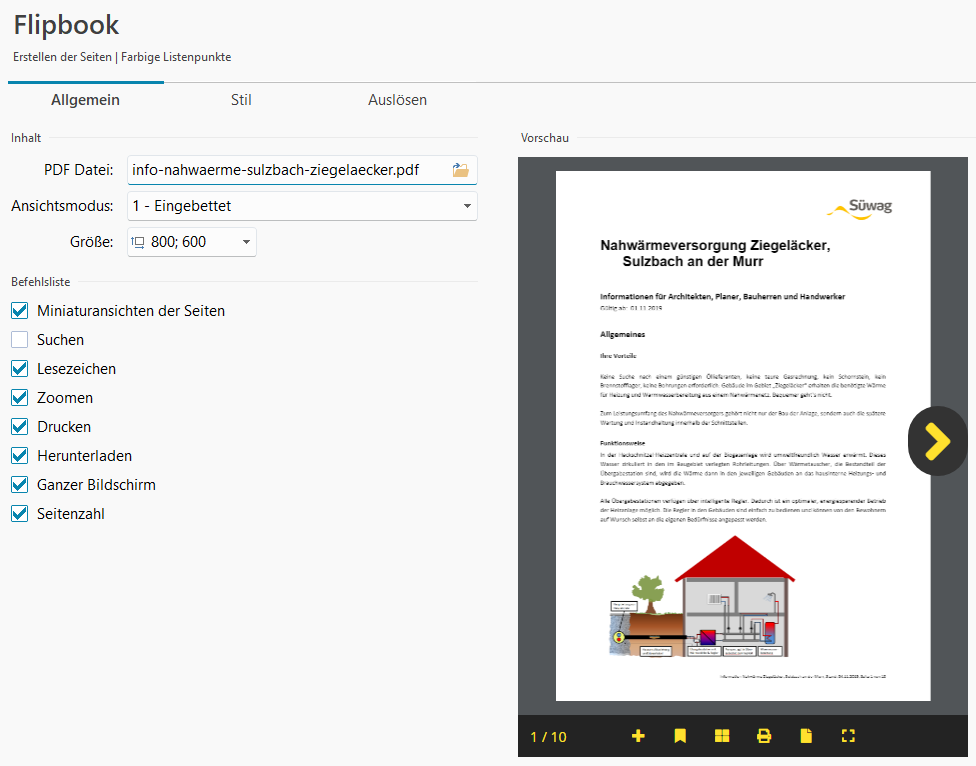The width and height of the screenshot is (976, 766).
Task: Uncheck the Ganzer Bildschirm checkbox
Action: tap(20, 485)
